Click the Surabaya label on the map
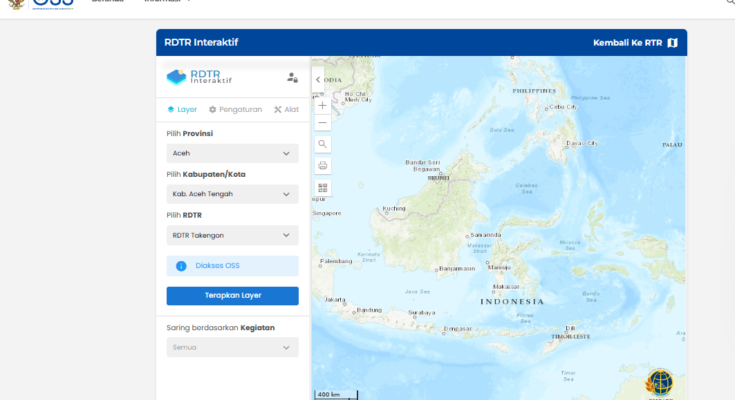 (x=421, y=312)
